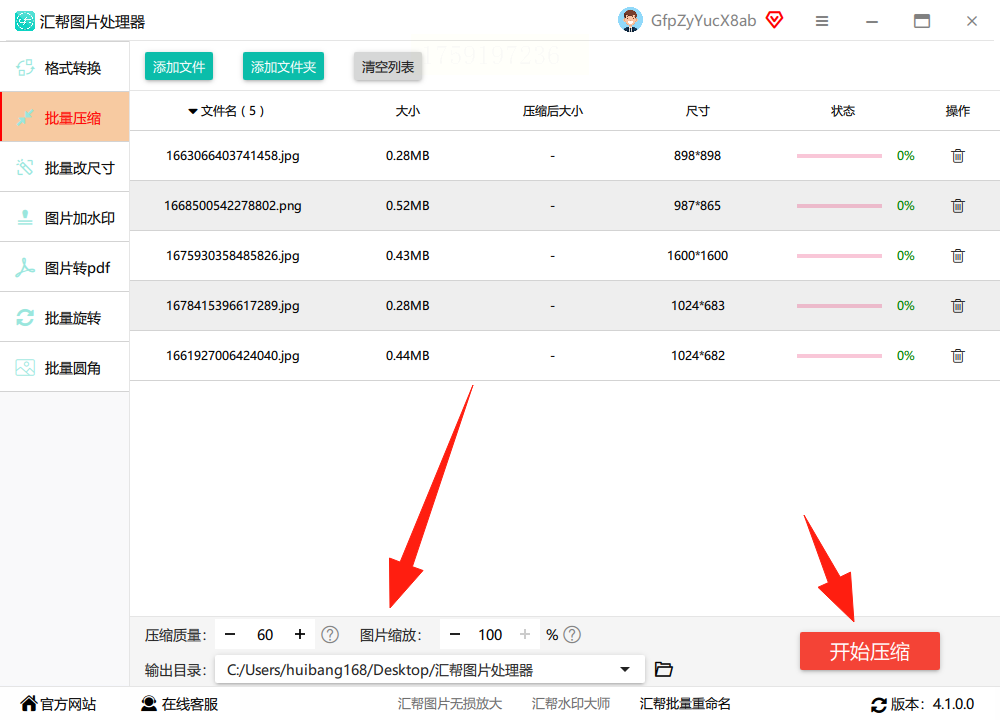Viewport: 1000px width, 720px height.
Task: Click the 添加文件 button
Action: 179,66
